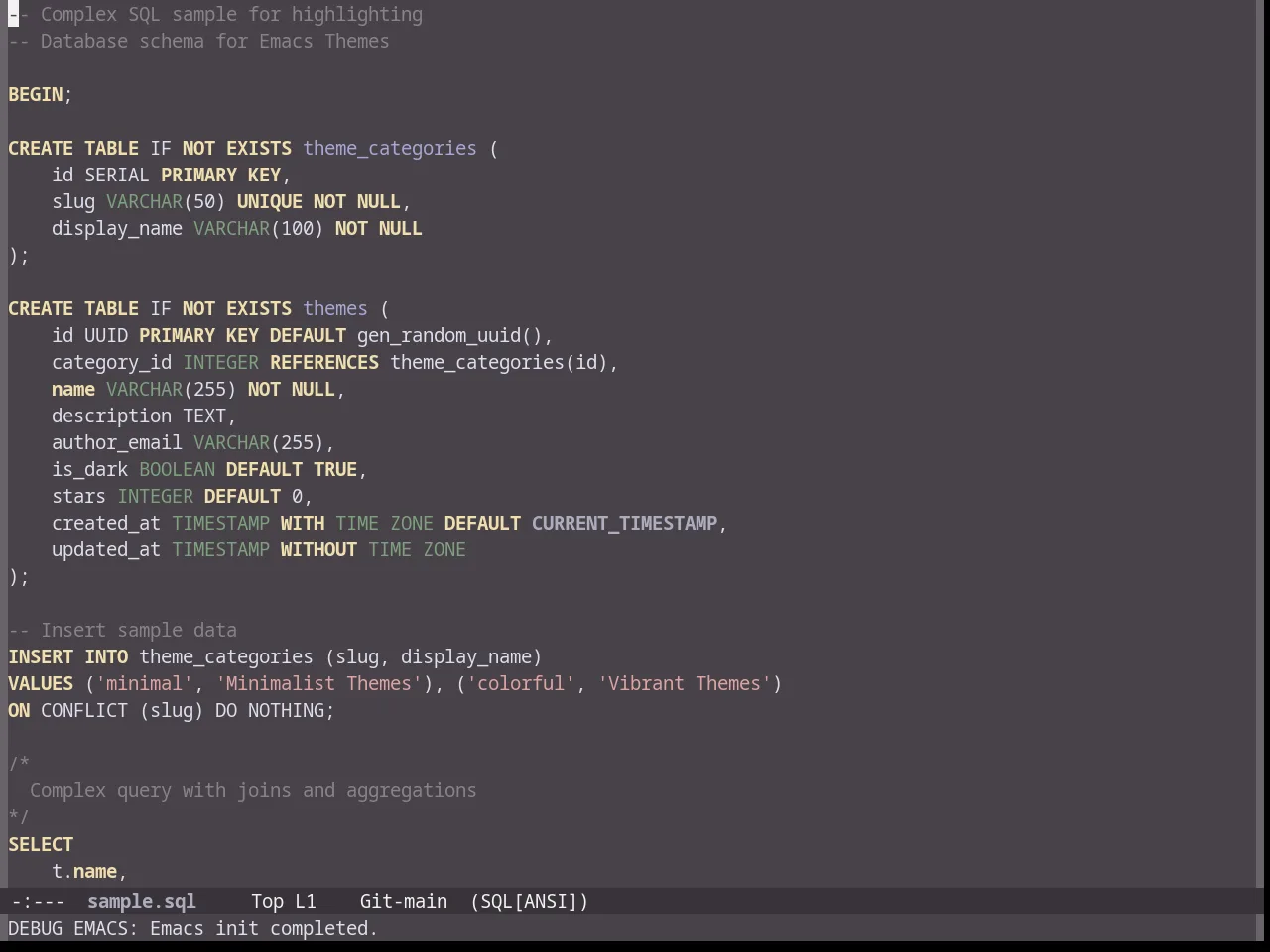Click the 'Vibrant Themes' string literal
Screen dimensions: 1270x952
click(685, 683)
